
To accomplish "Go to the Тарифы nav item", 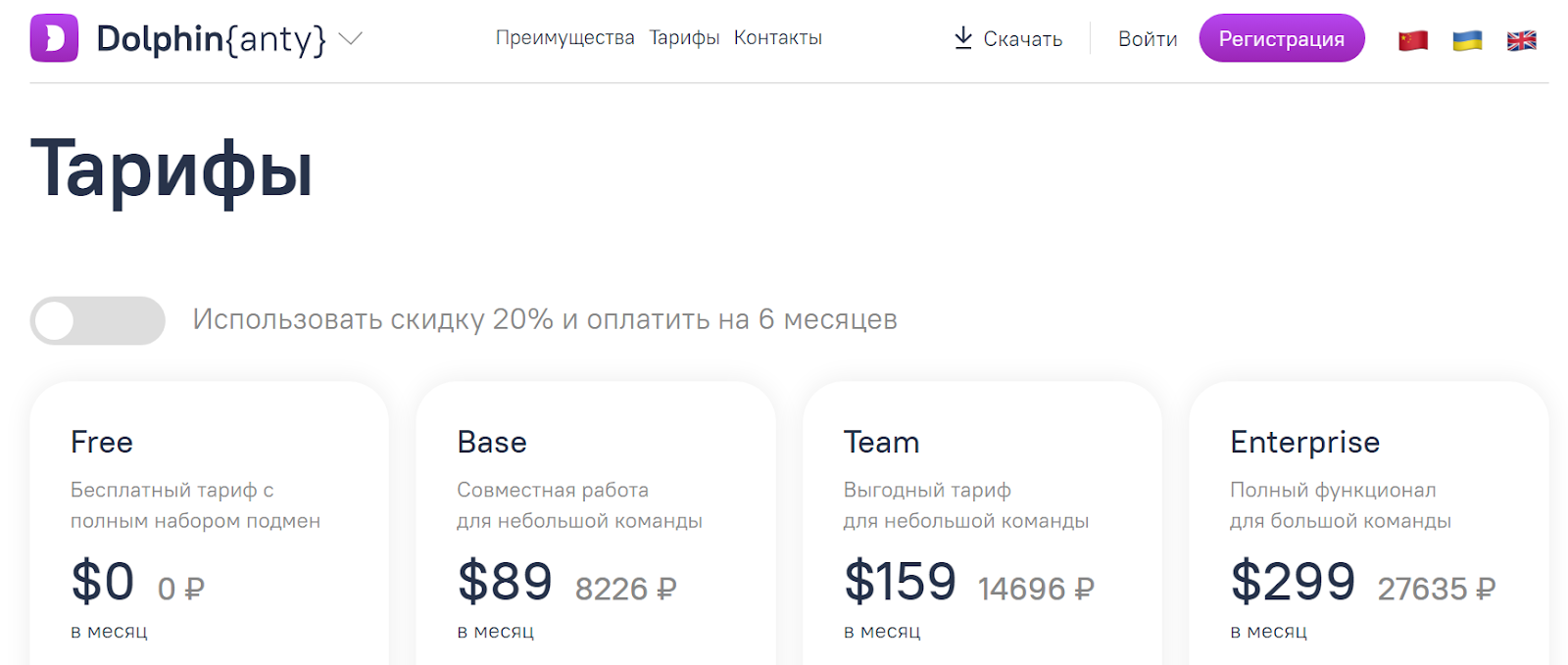I will click(x=684, y=38).
